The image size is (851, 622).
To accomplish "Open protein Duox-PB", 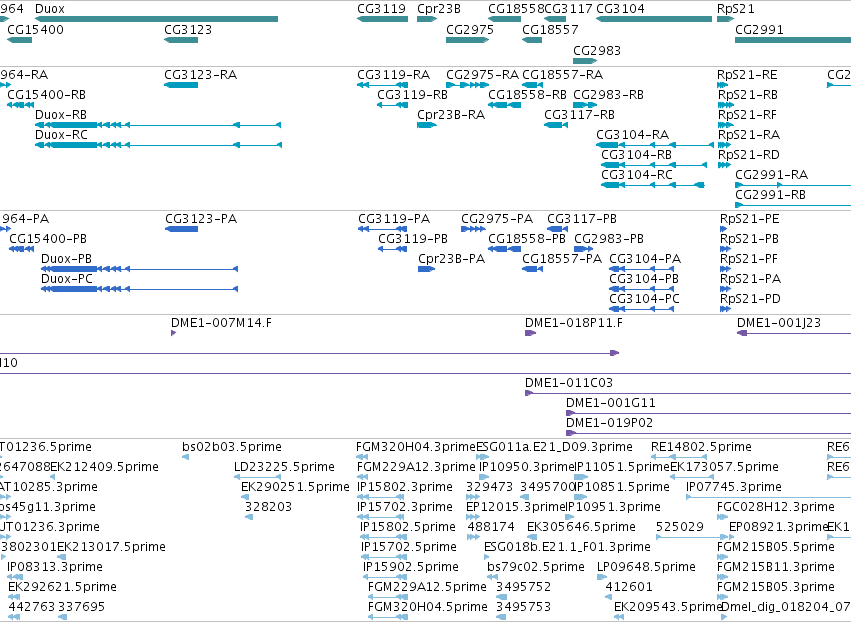I will 67,259.
